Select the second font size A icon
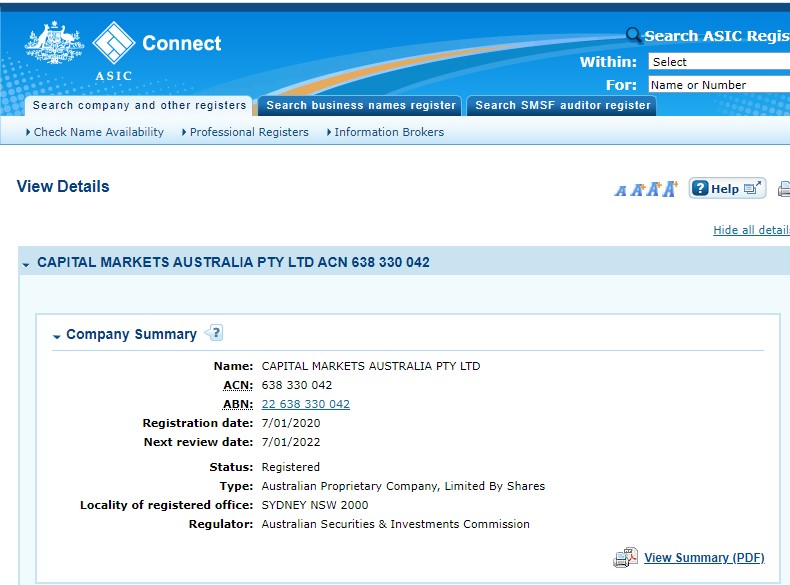 point(638,190)
